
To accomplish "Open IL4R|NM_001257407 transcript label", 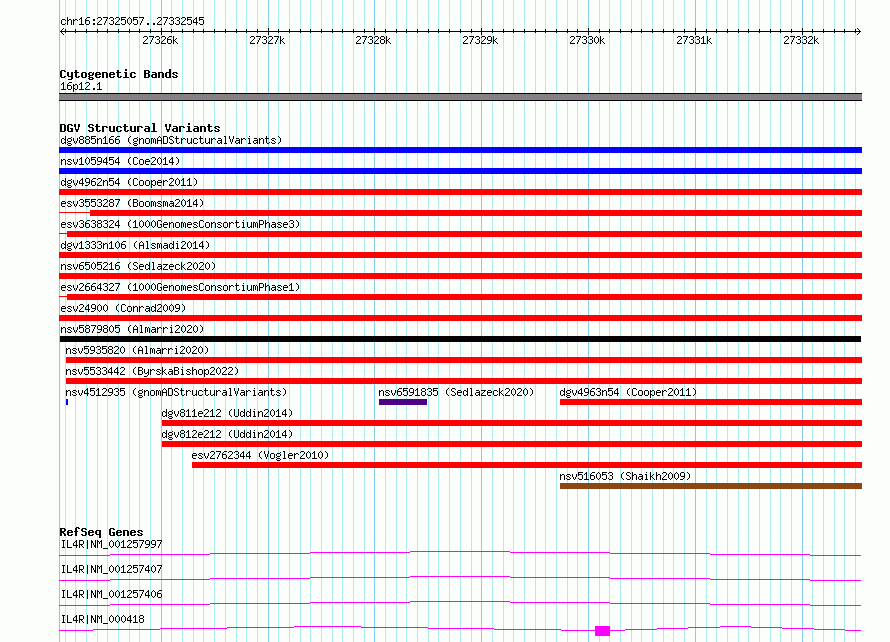I will [x=111, y=569].
